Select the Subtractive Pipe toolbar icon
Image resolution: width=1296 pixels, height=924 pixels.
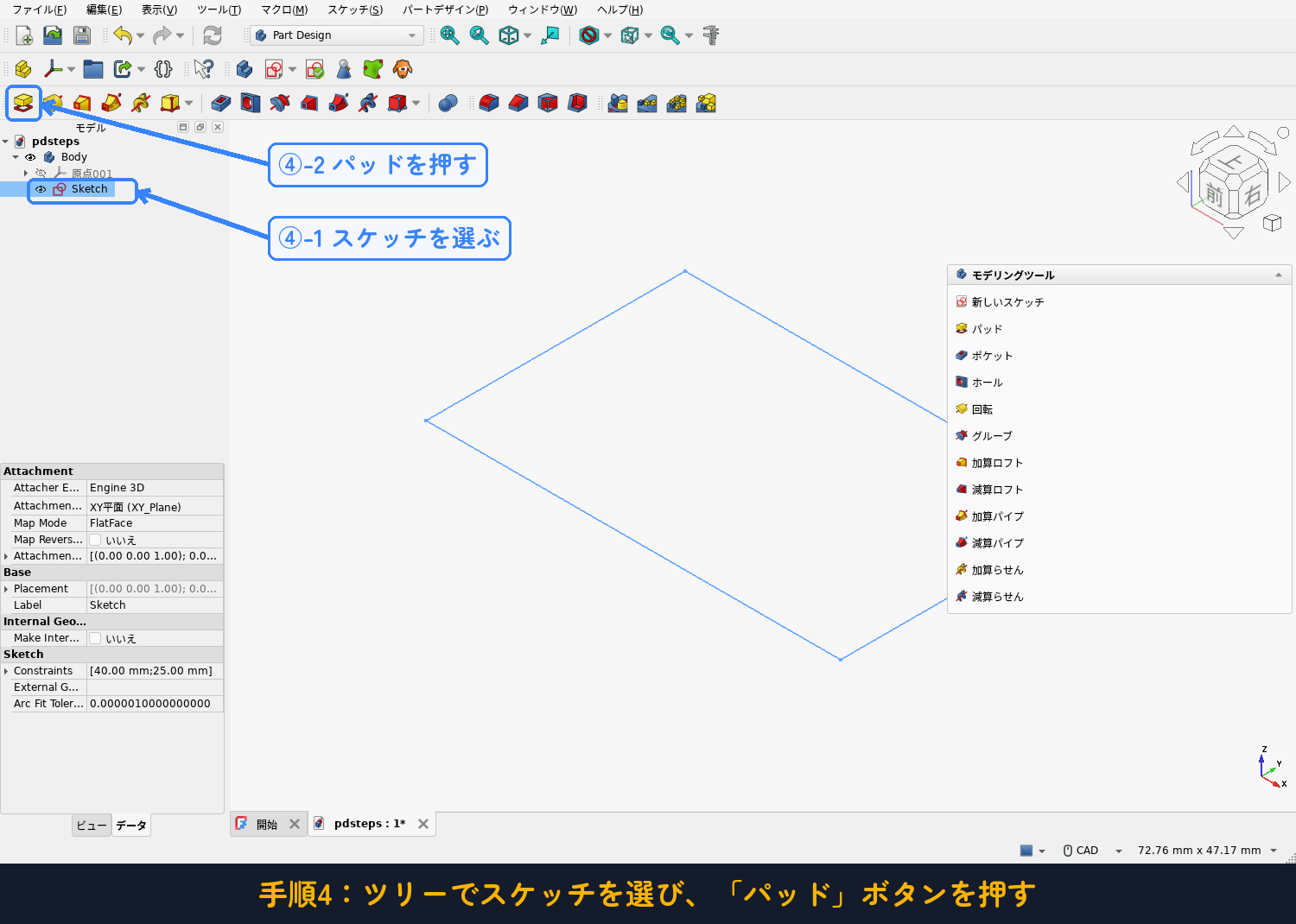(339, 104)
